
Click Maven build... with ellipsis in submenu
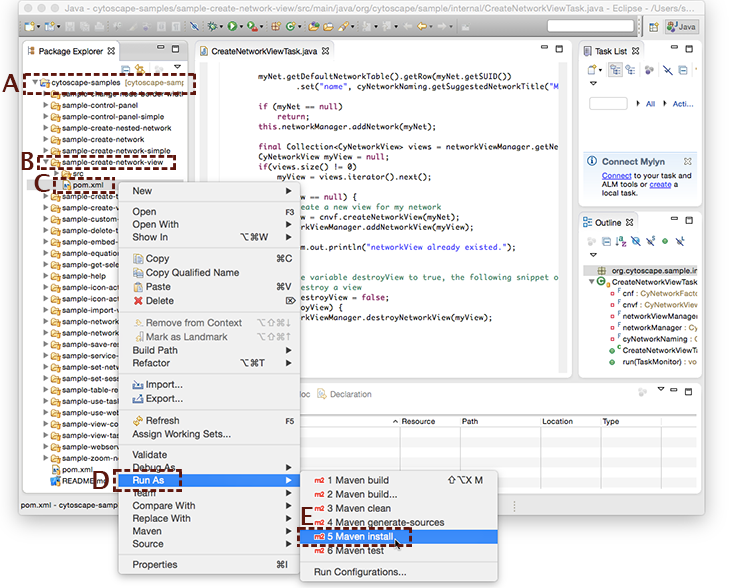click(398, 494)
